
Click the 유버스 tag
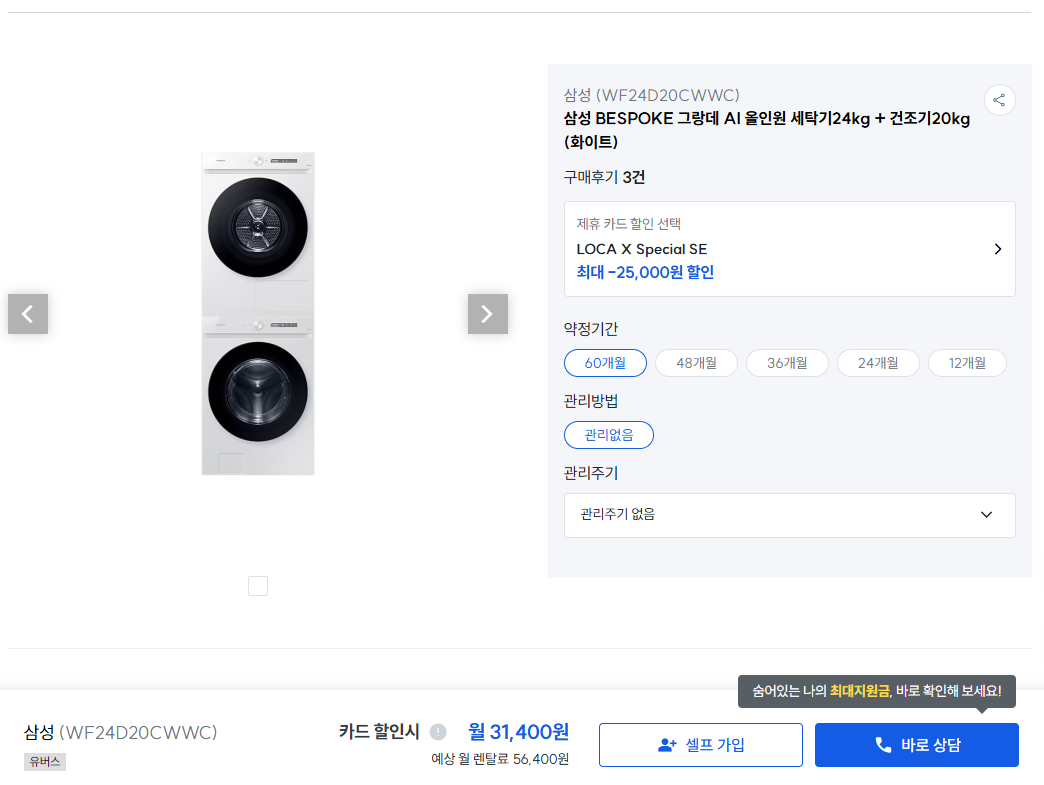coord(45,762)
